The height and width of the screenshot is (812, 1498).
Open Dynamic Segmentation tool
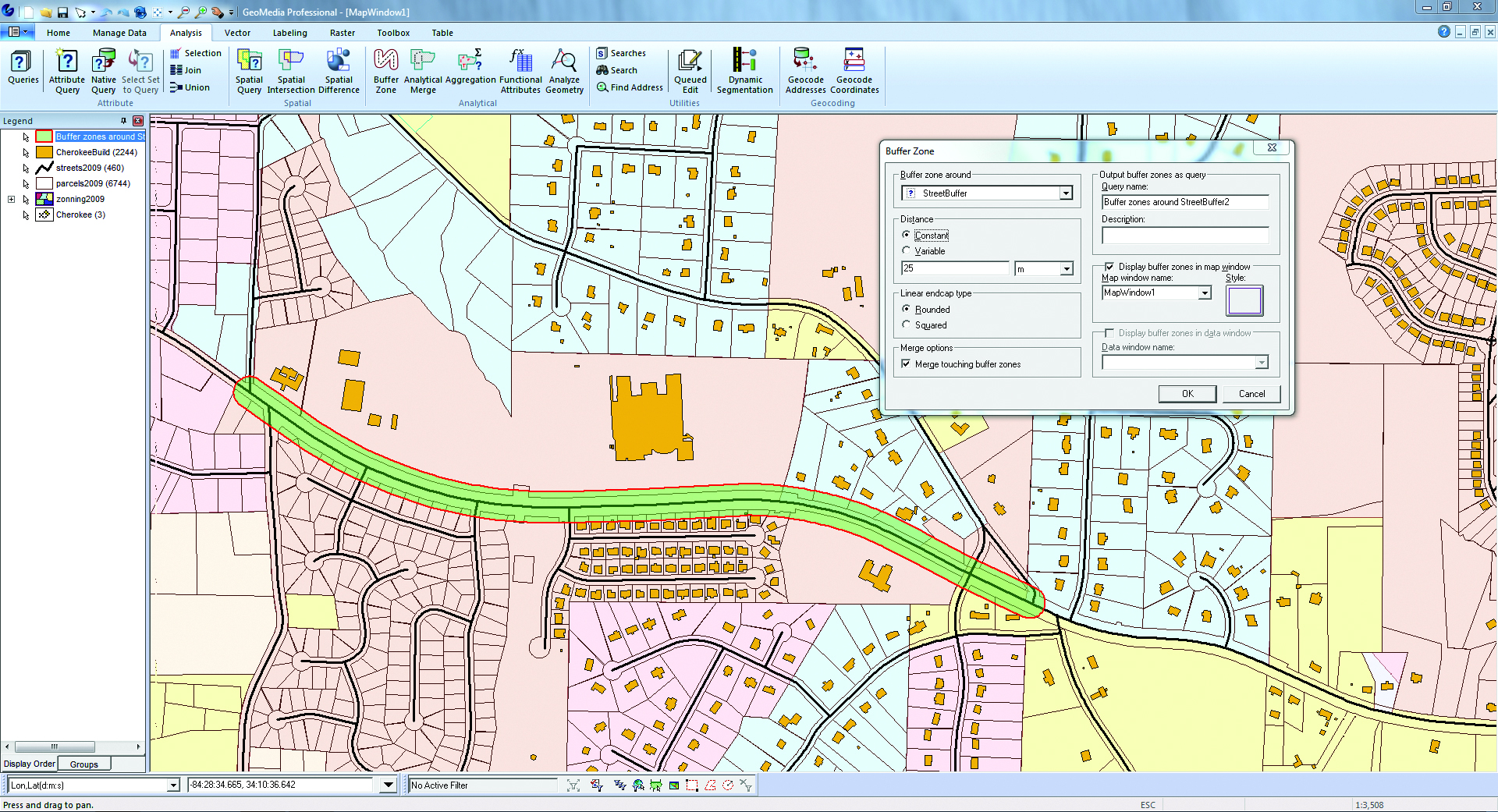pyautogui.click(x=745, y=71)
